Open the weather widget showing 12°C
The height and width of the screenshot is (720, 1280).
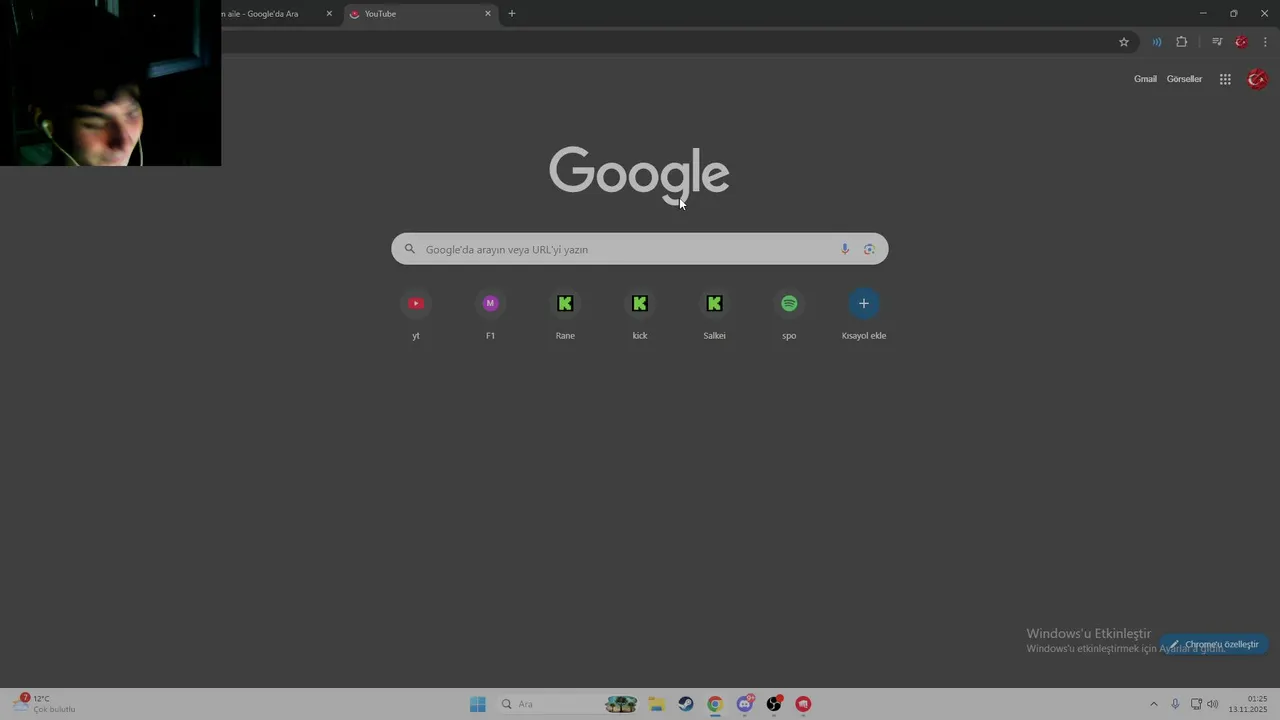(44, 704)
